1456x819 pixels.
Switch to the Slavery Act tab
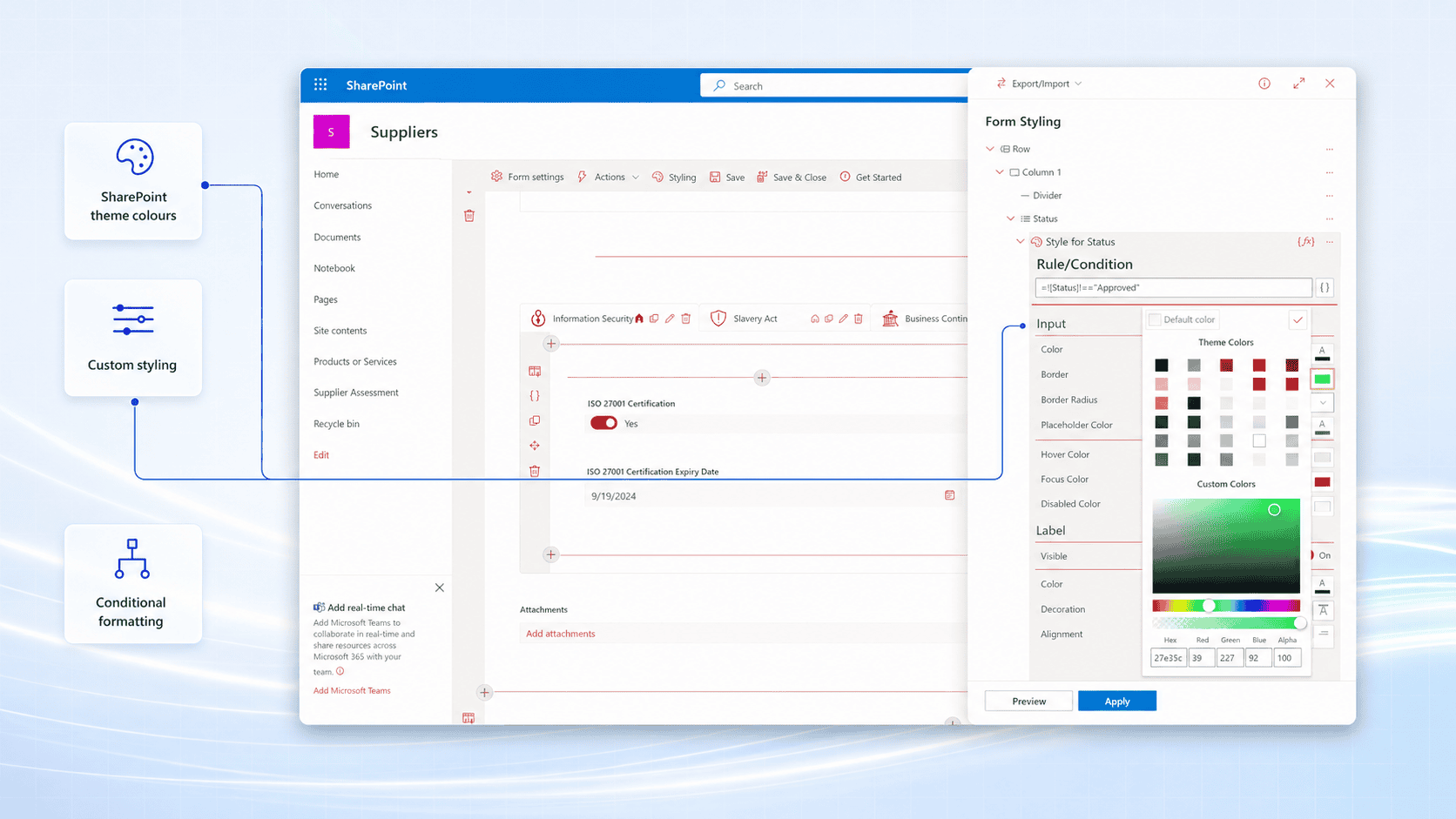(755, 319)
